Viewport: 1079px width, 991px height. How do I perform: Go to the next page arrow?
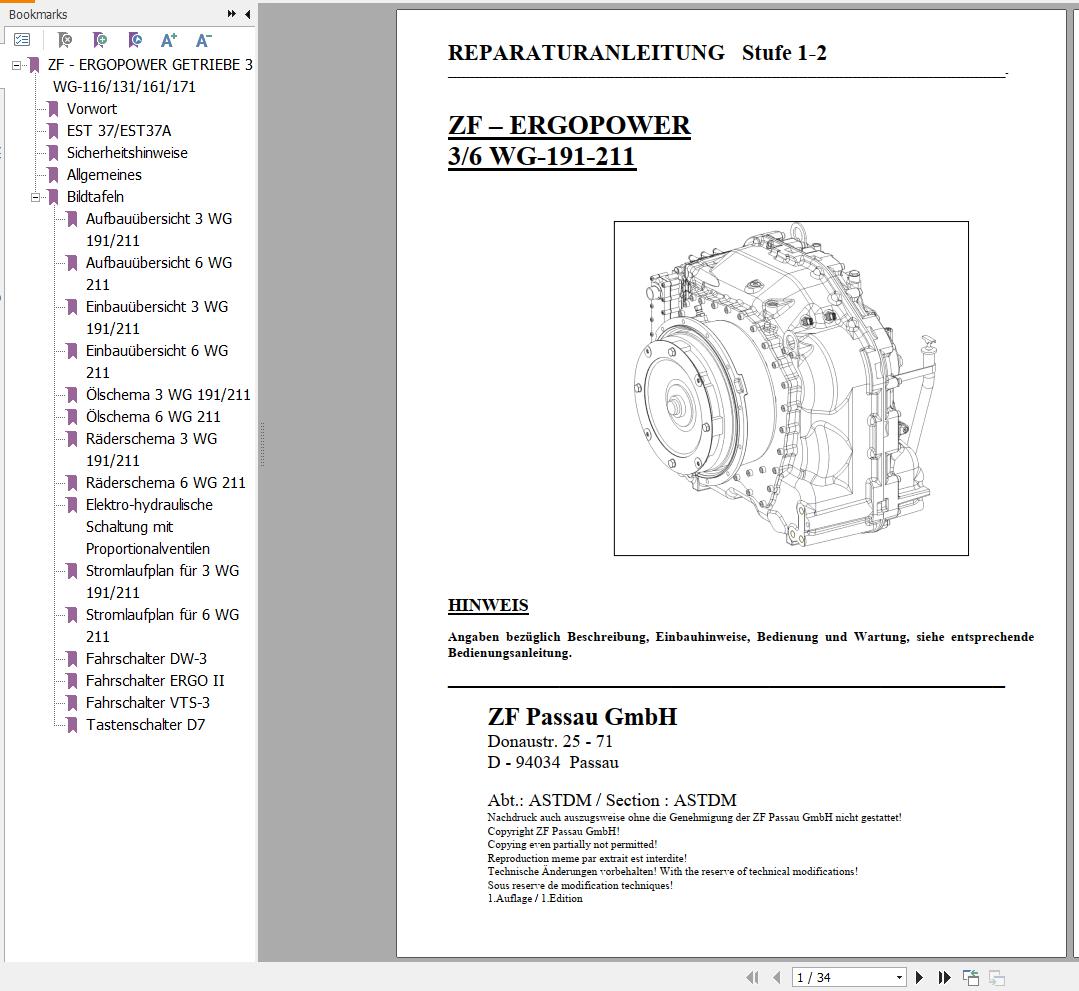coord(921,977)
